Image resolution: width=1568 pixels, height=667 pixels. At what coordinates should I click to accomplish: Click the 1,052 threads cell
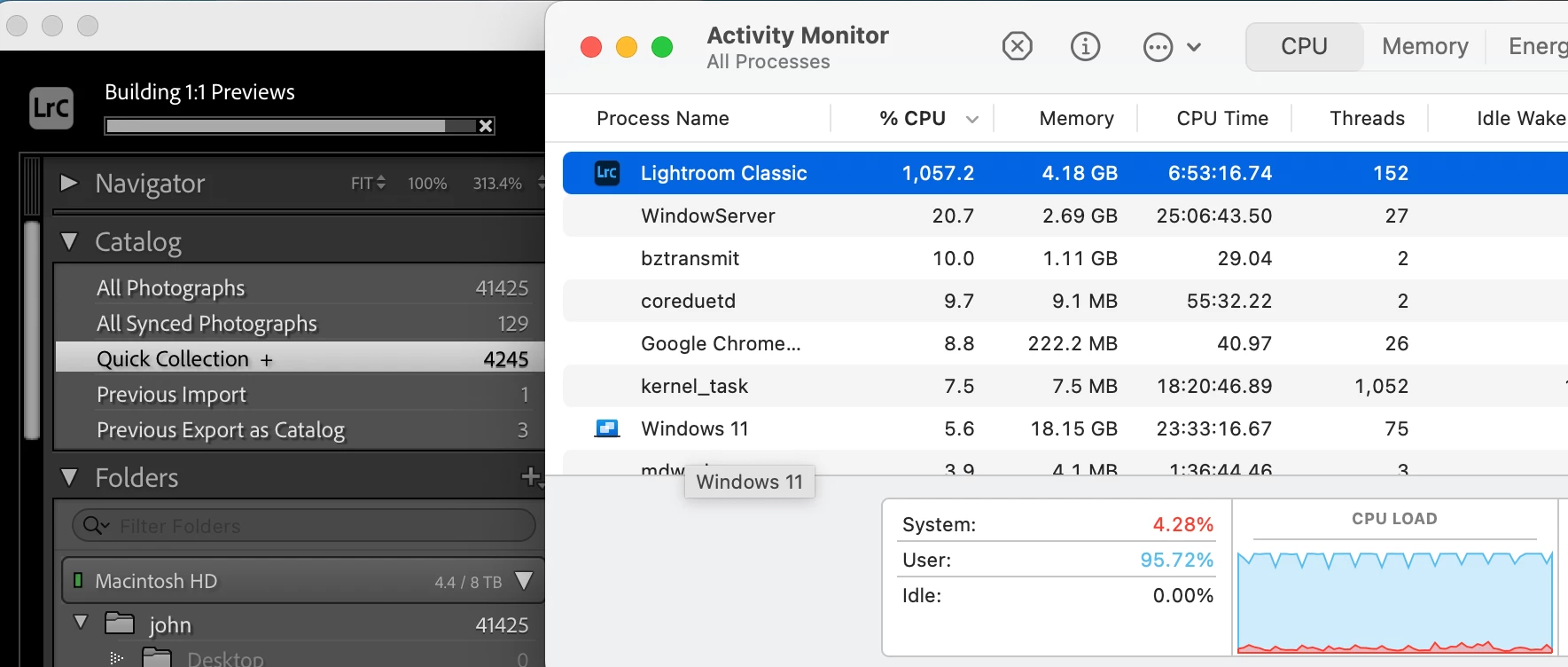coord(1381,386)
